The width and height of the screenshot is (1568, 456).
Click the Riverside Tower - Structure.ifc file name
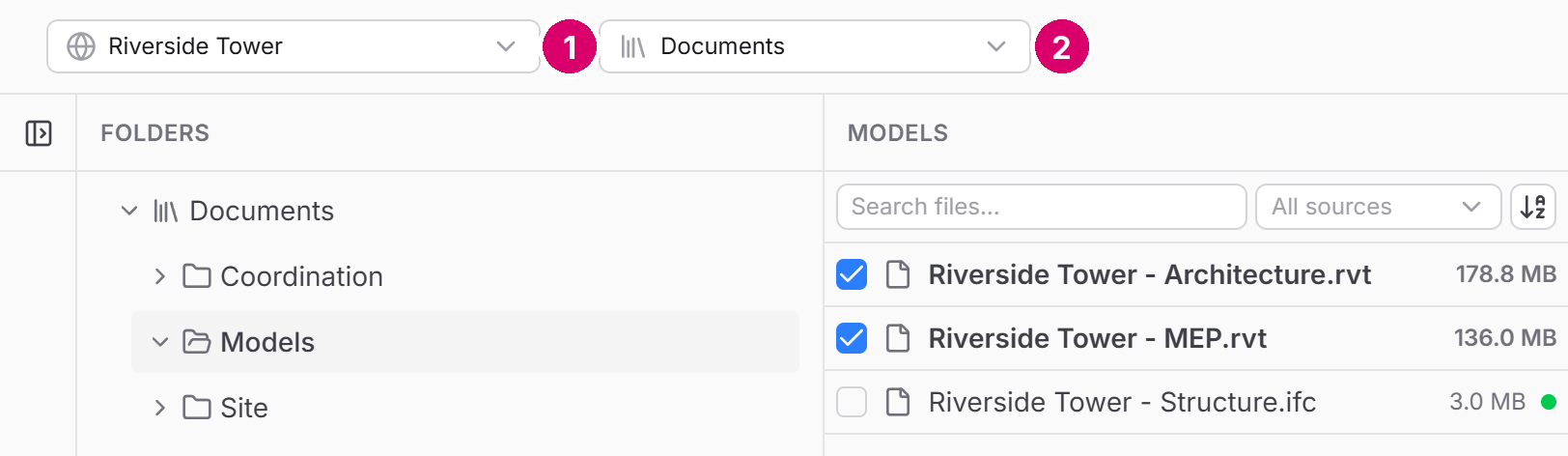1123,402
